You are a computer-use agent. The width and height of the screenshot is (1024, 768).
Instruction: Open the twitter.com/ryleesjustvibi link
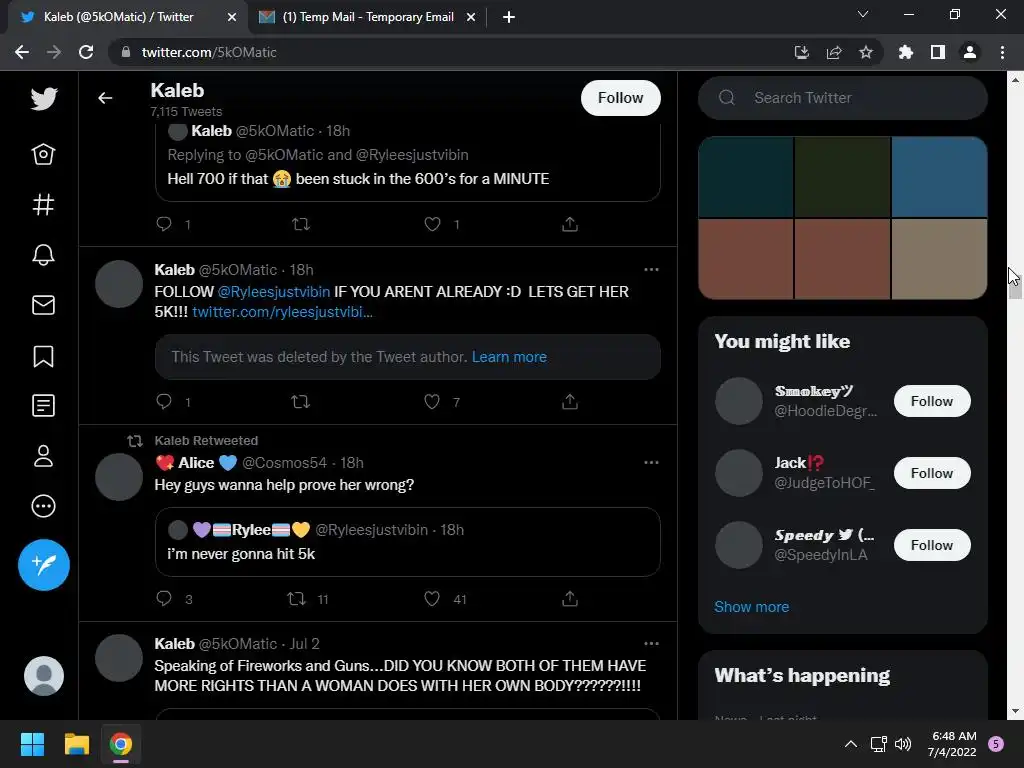pyautogui.click(x=282, y=312)
